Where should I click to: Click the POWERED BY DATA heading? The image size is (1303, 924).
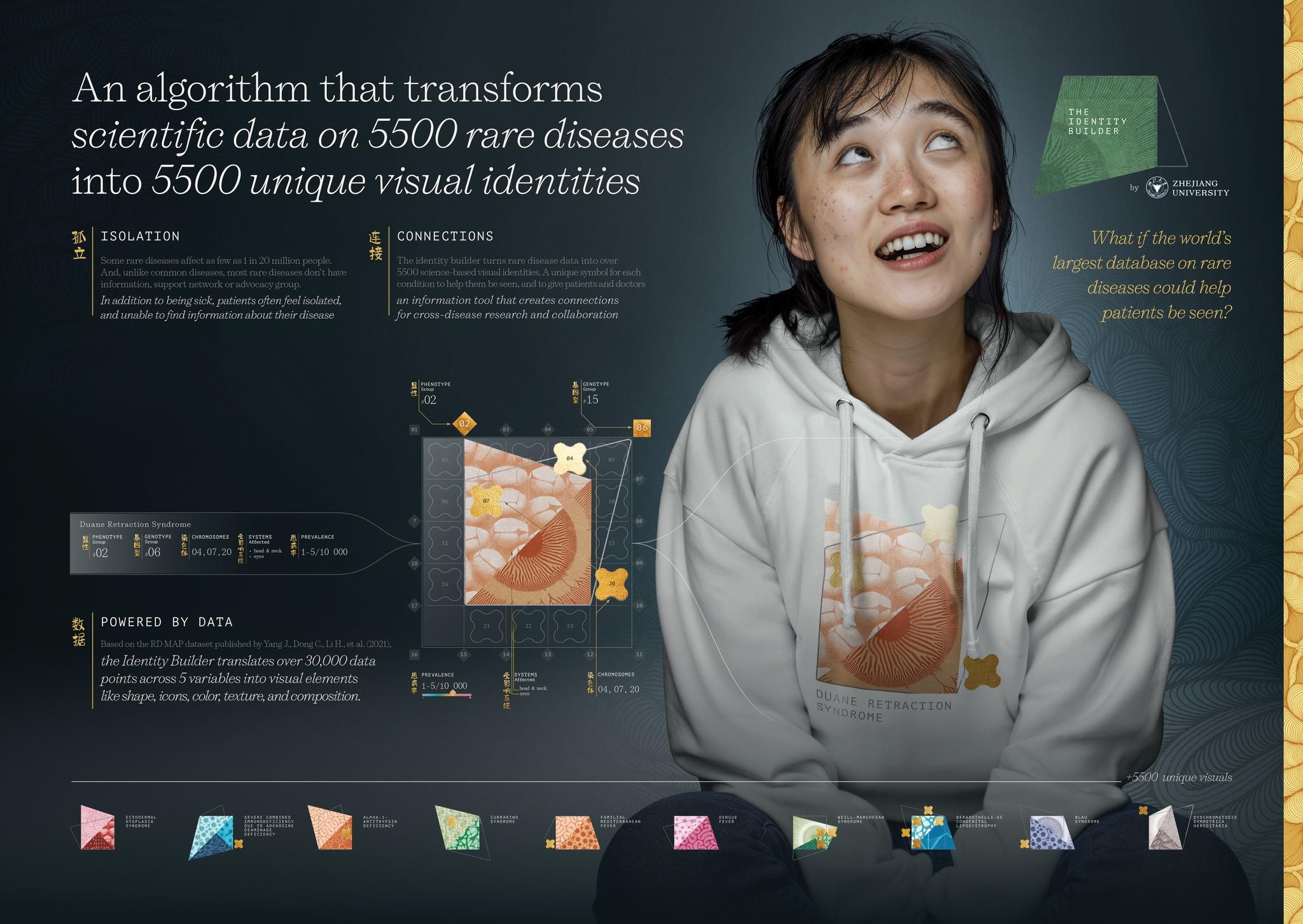click(x=167, y=622)
